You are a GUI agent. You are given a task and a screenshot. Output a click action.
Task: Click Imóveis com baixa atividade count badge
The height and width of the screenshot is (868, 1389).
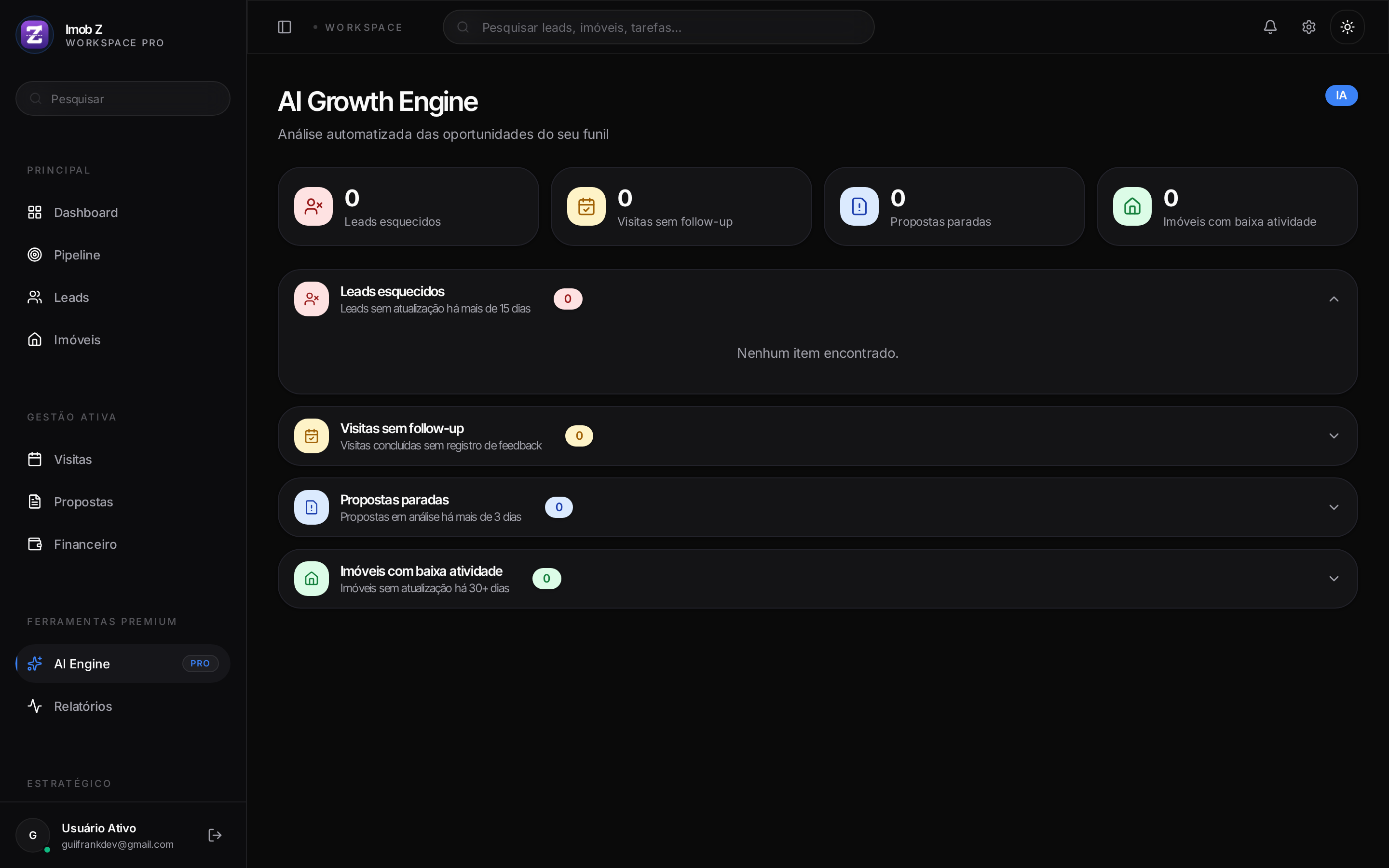click(x=546, y=579)
